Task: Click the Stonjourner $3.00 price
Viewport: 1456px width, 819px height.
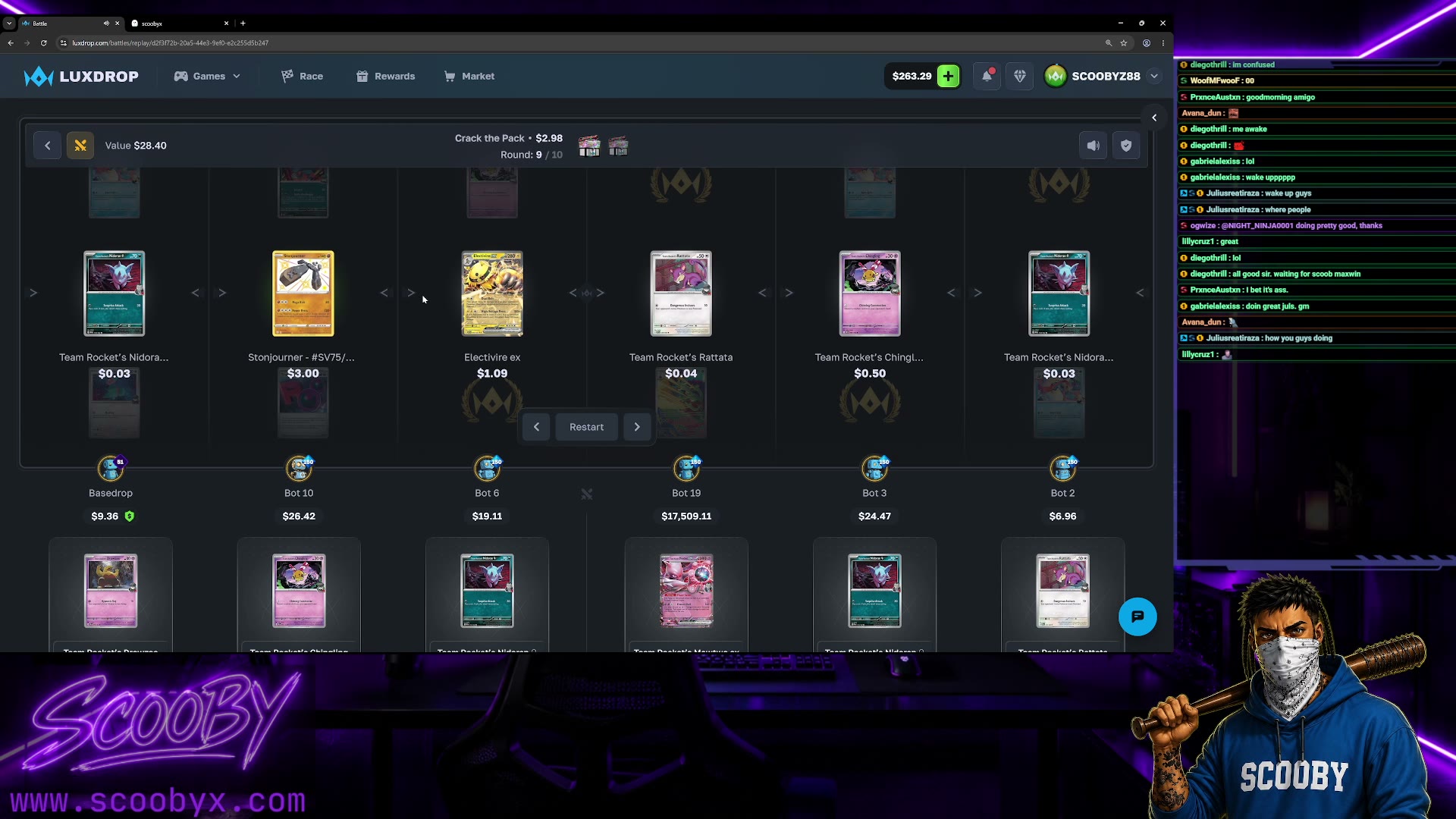Action: tap(303, 374)
